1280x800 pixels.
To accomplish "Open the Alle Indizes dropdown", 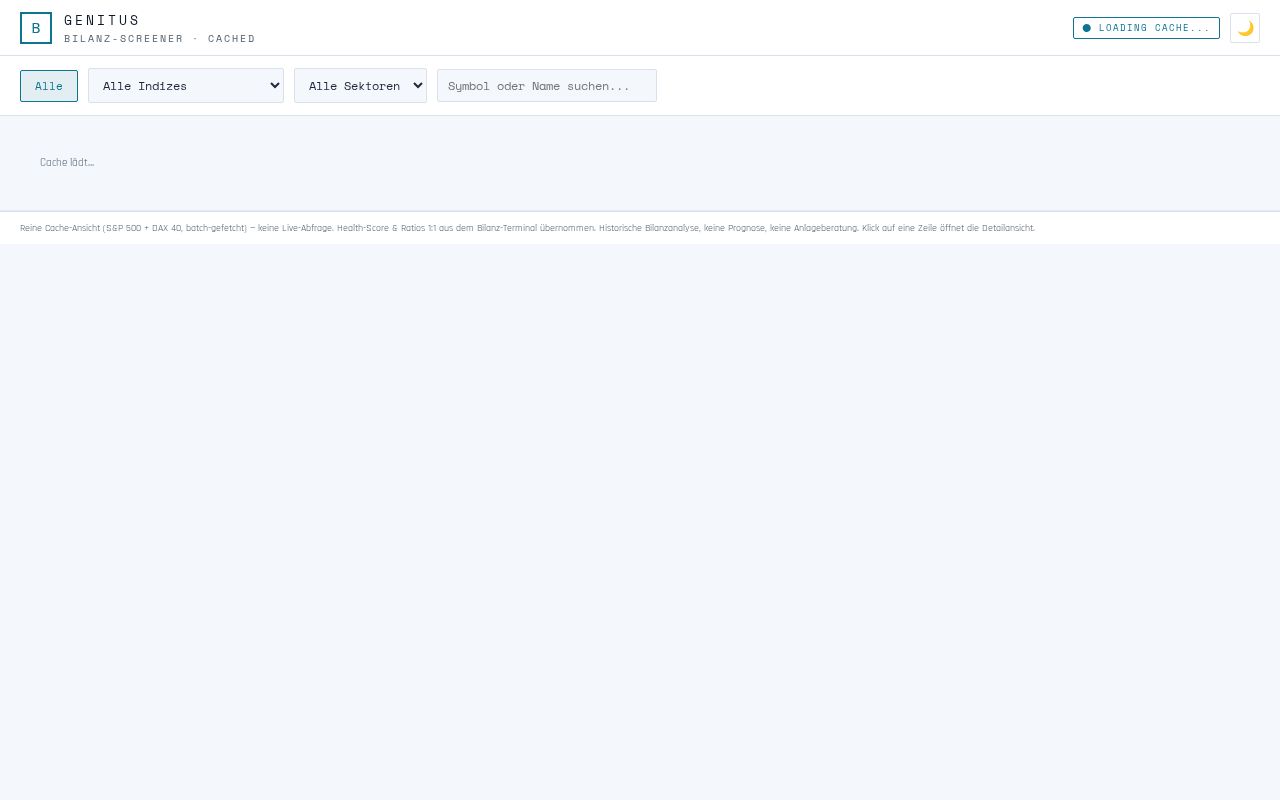I will click(186, 86).
